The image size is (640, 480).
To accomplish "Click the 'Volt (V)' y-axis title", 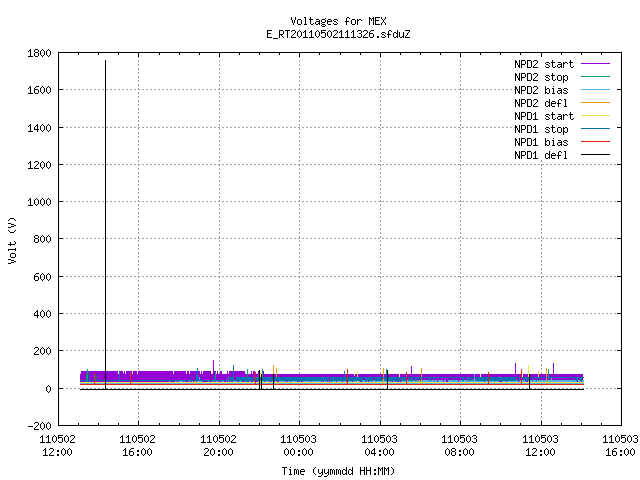I will point(12,240).
